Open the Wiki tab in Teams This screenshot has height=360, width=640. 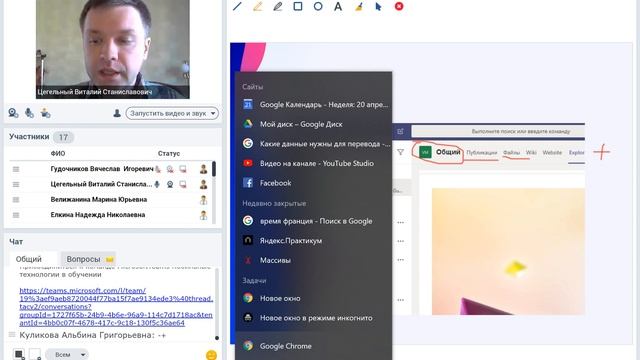coord(531,153)
